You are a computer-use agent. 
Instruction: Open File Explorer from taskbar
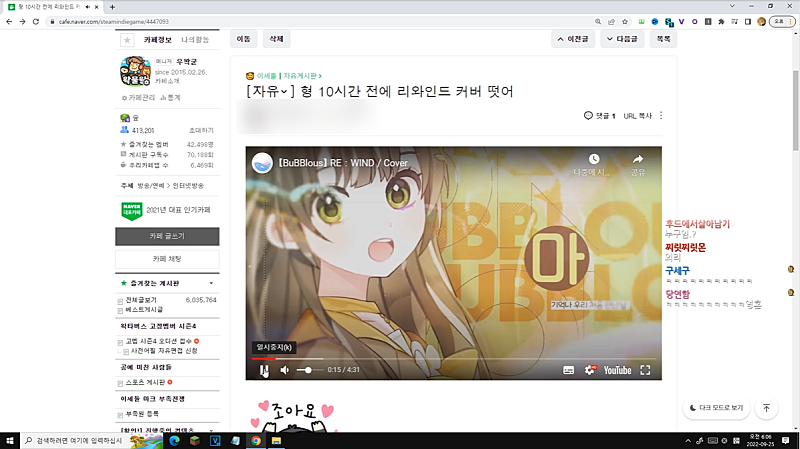pos(276,440)
